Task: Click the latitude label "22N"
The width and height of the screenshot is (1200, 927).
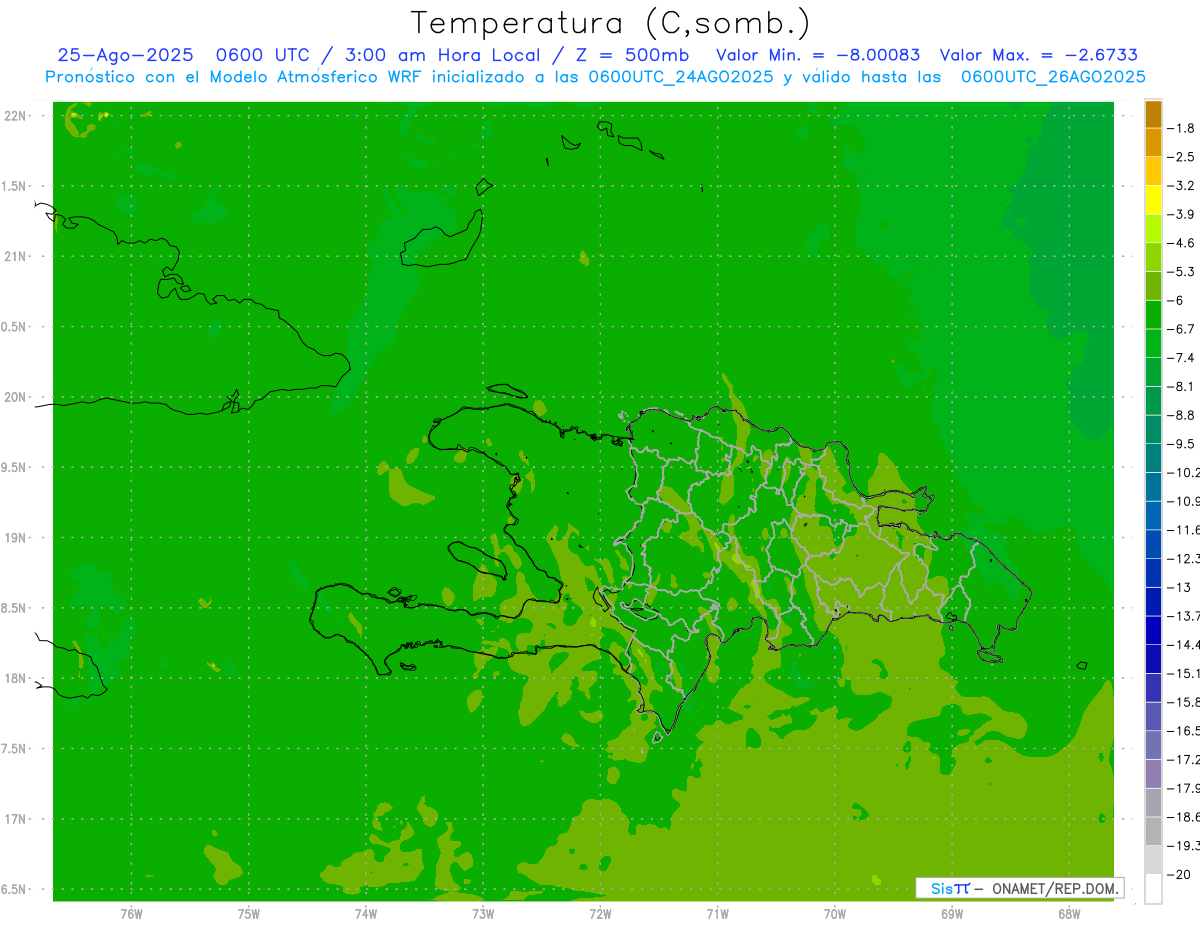Action: pos(16,116)
